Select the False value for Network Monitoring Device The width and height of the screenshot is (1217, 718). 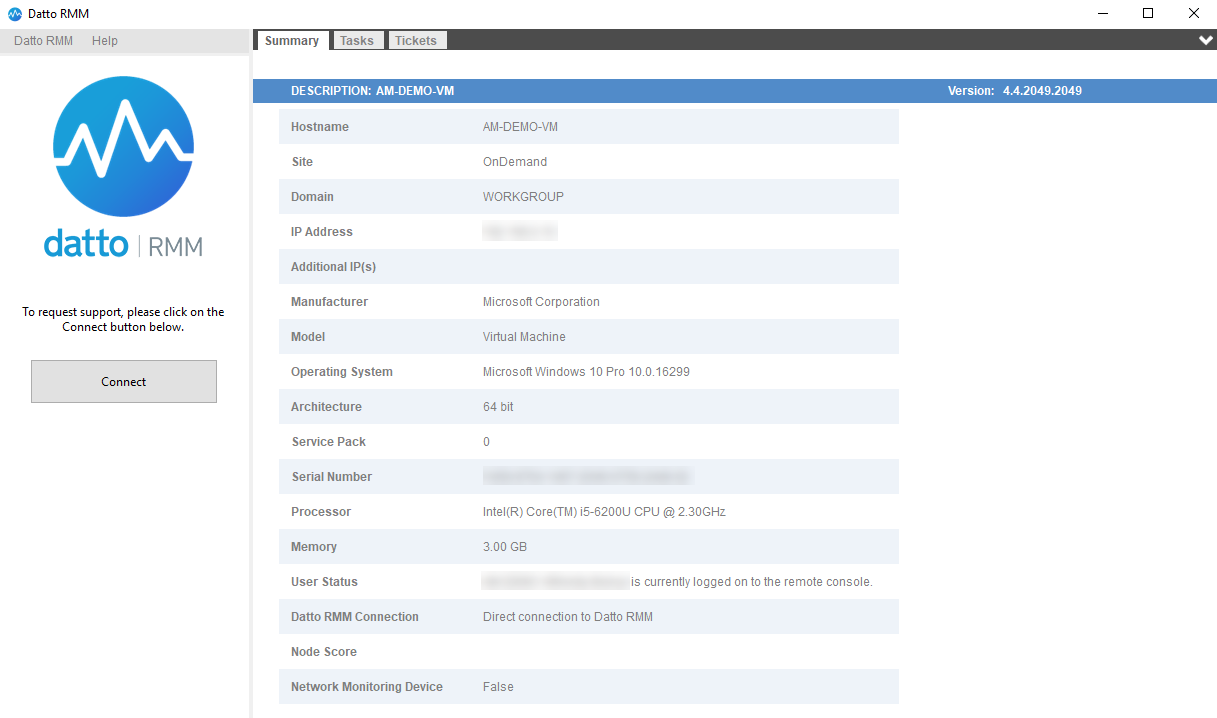point(498,687)
